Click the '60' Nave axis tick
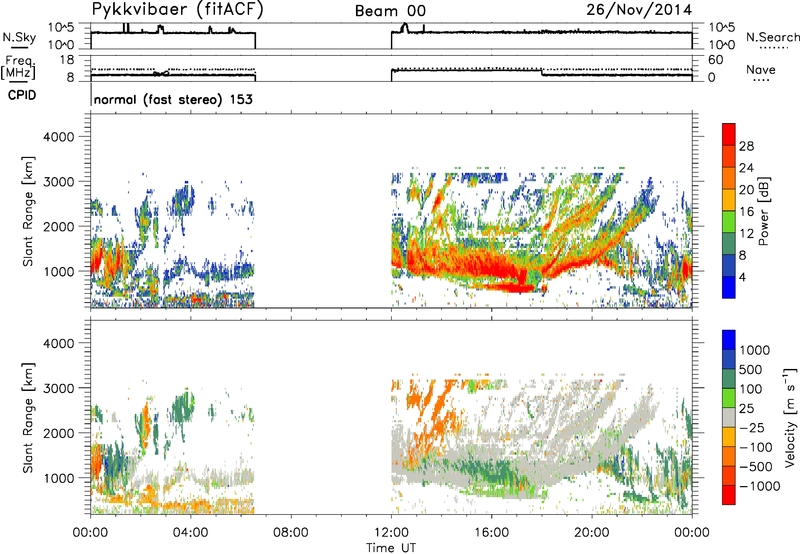 (x=715, y=60)
